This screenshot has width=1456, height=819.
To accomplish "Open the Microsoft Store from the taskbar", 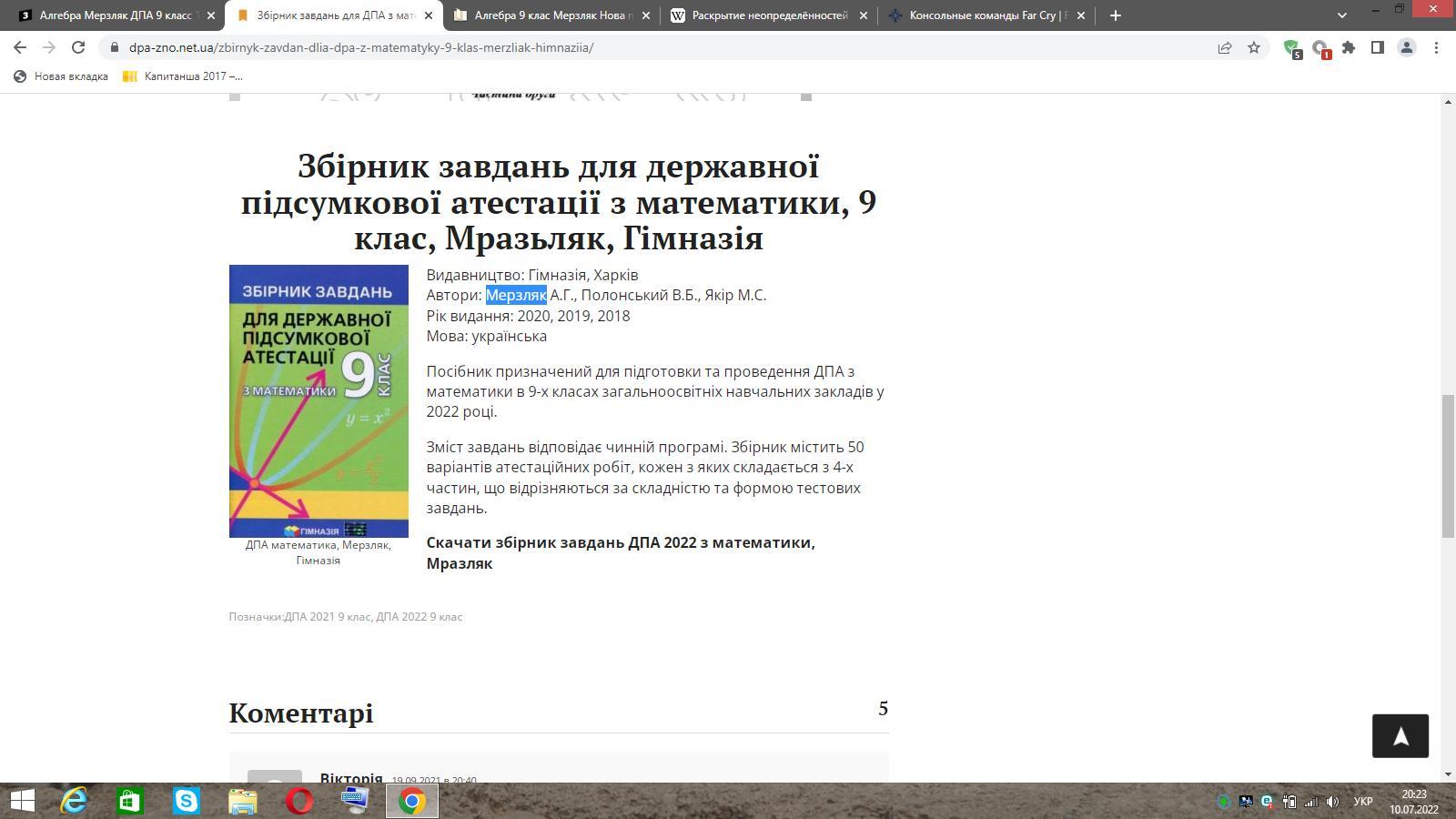I will point(130,801).
